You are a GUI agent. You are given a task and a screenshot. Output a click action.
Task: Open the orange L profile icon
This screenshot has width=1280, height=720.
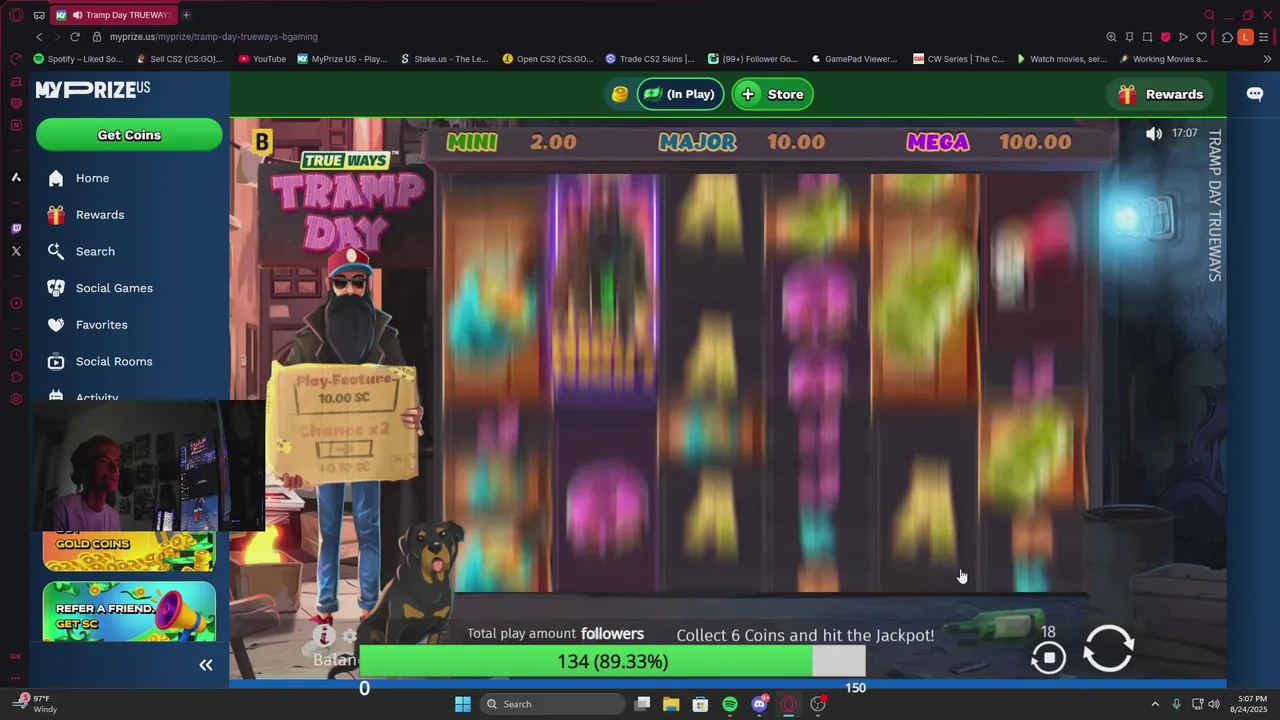1245,37
